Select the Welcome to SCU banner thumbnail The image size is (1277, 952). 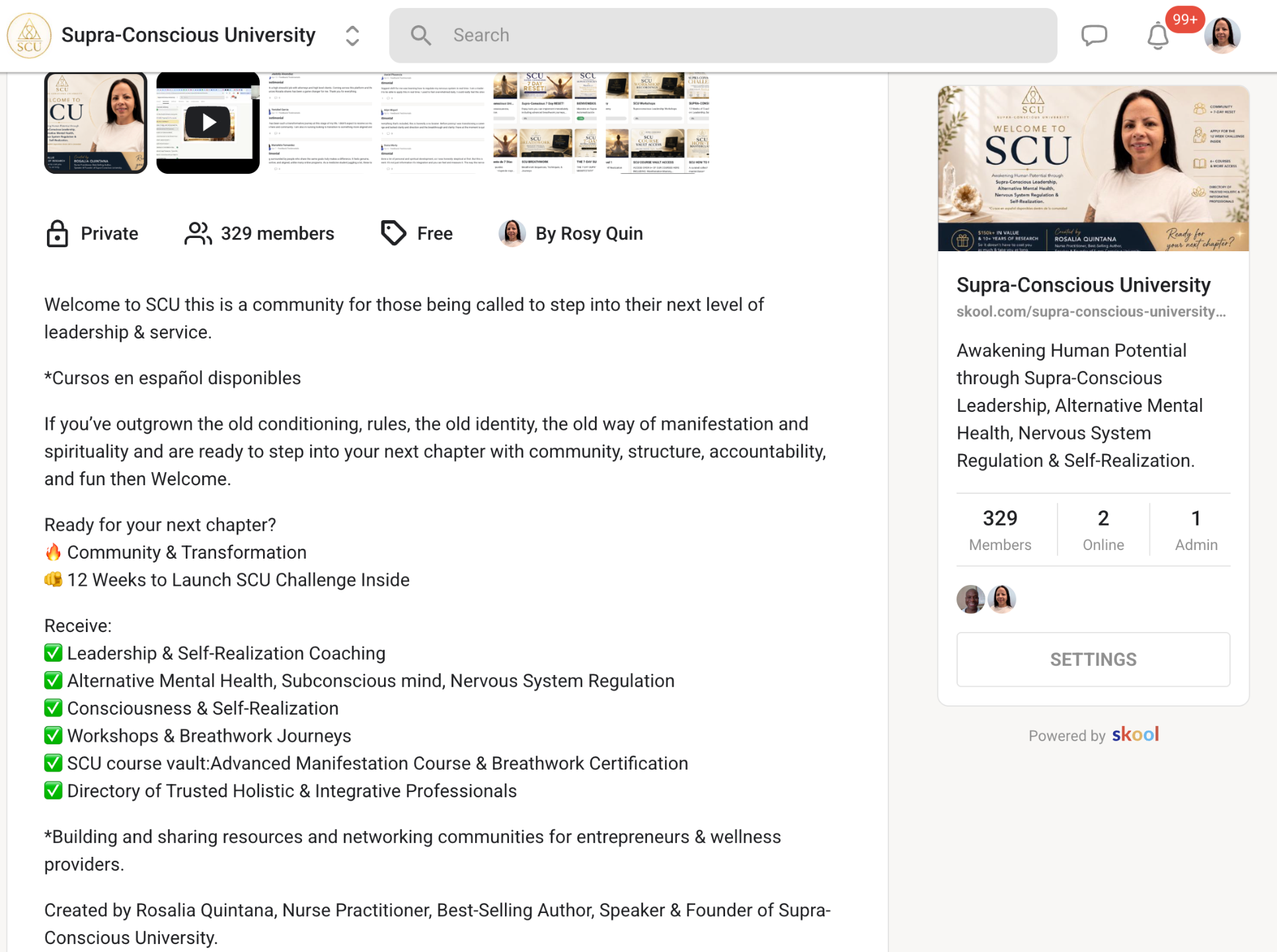pyautogui.click(x=96, y=123)
